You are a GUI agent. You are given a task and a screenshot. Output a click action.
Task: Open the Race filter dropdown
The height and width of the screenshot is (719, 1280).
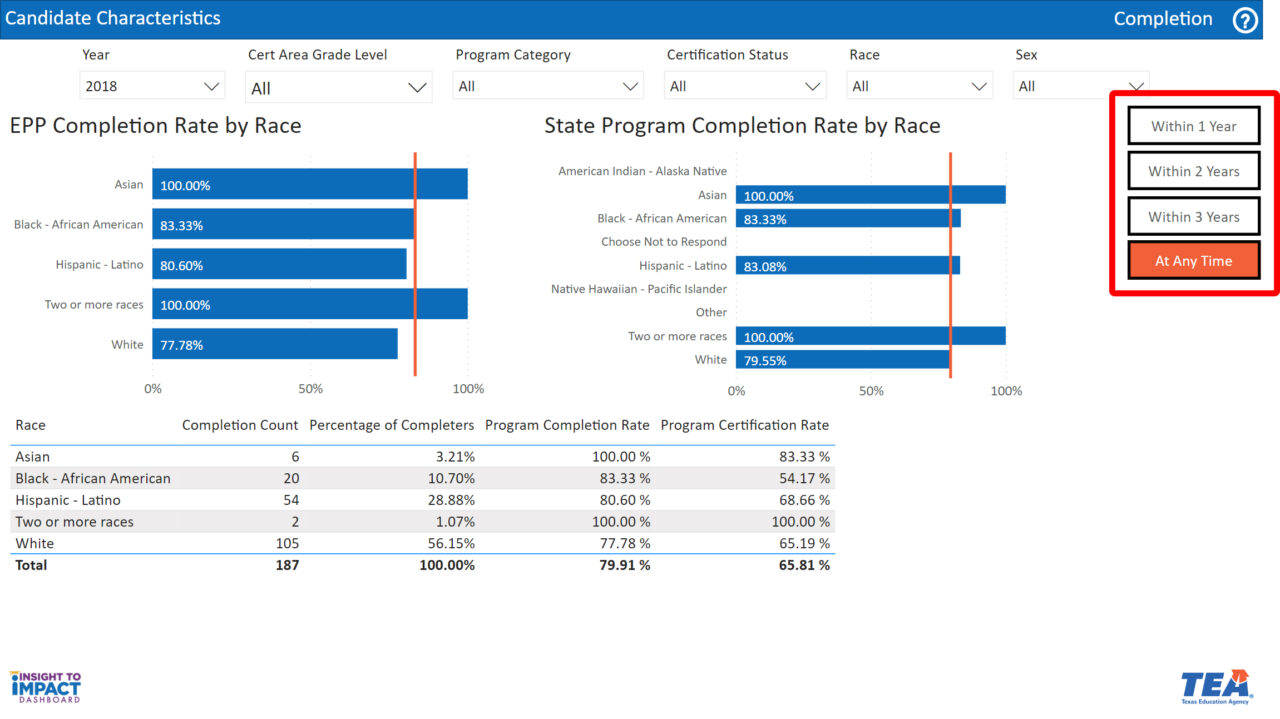click(x=920, y=86)
